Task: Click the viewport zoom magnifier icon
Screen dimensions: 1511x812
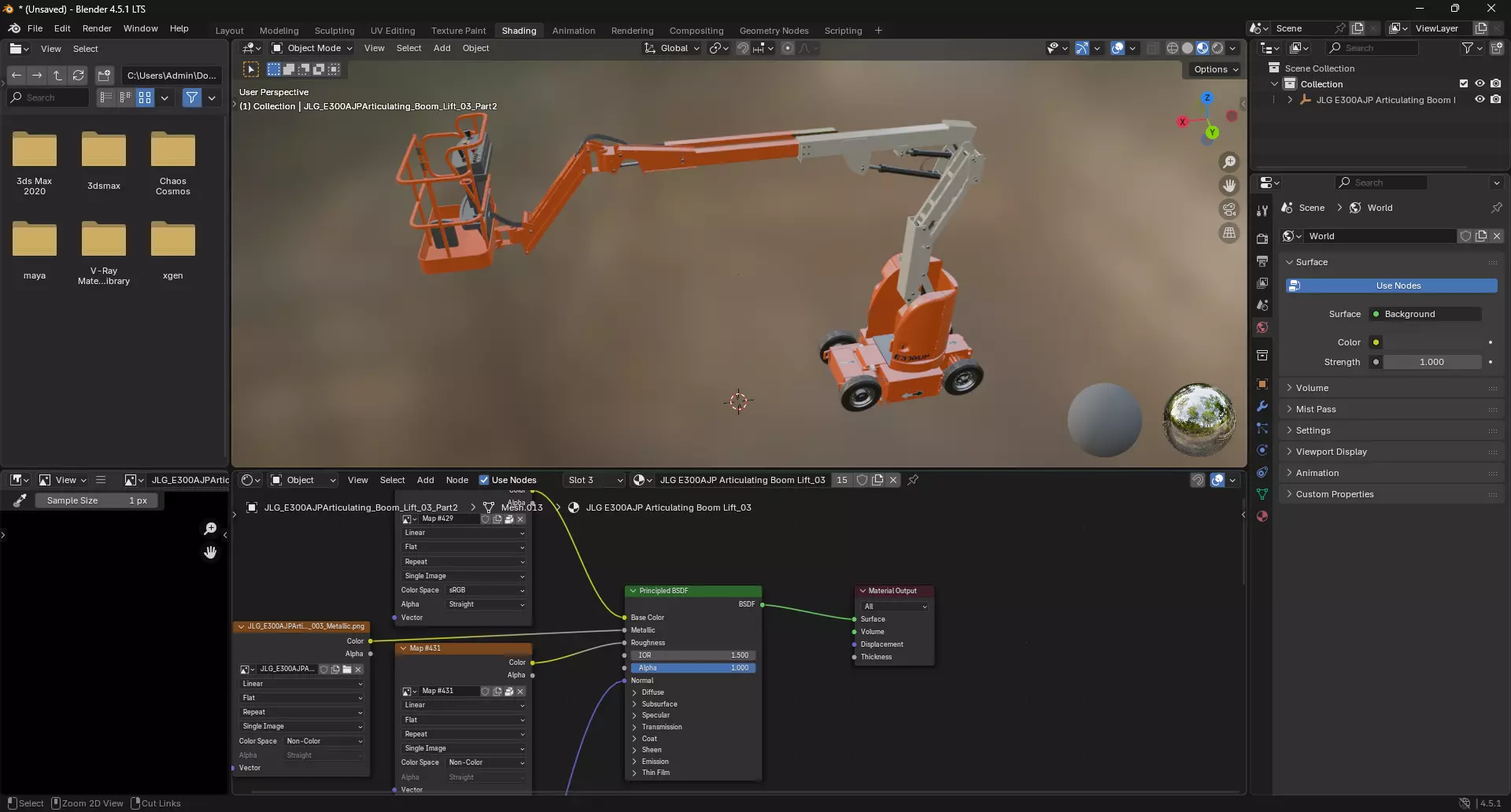Action: click(1228, 162)
